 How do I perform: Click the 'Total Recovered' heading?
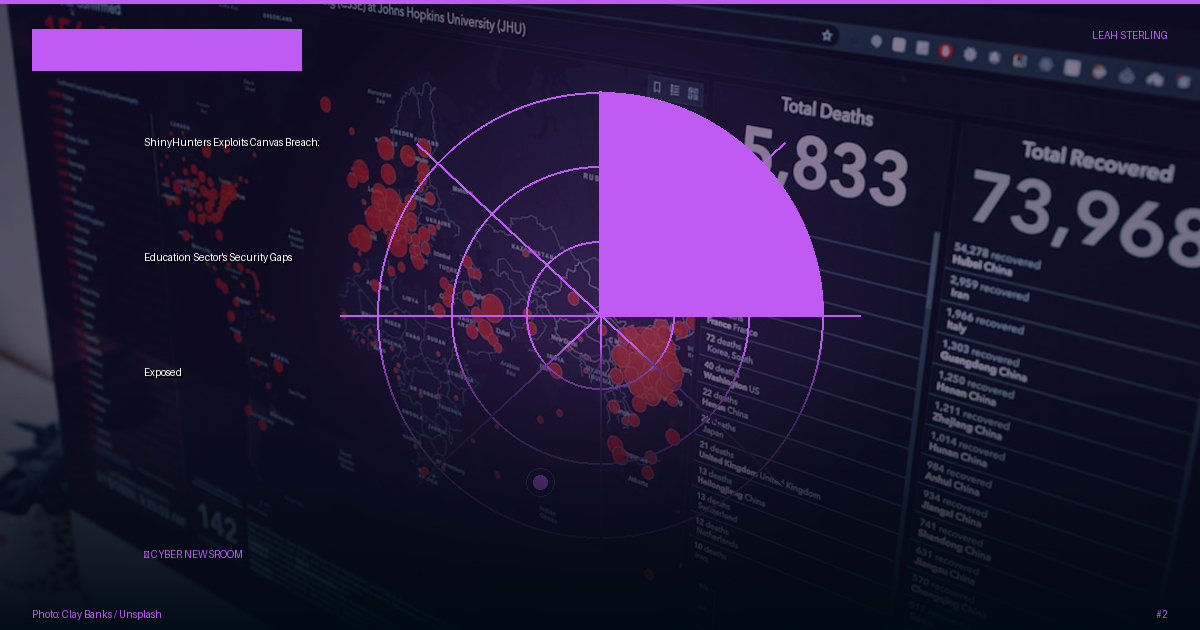[1097, 162]
